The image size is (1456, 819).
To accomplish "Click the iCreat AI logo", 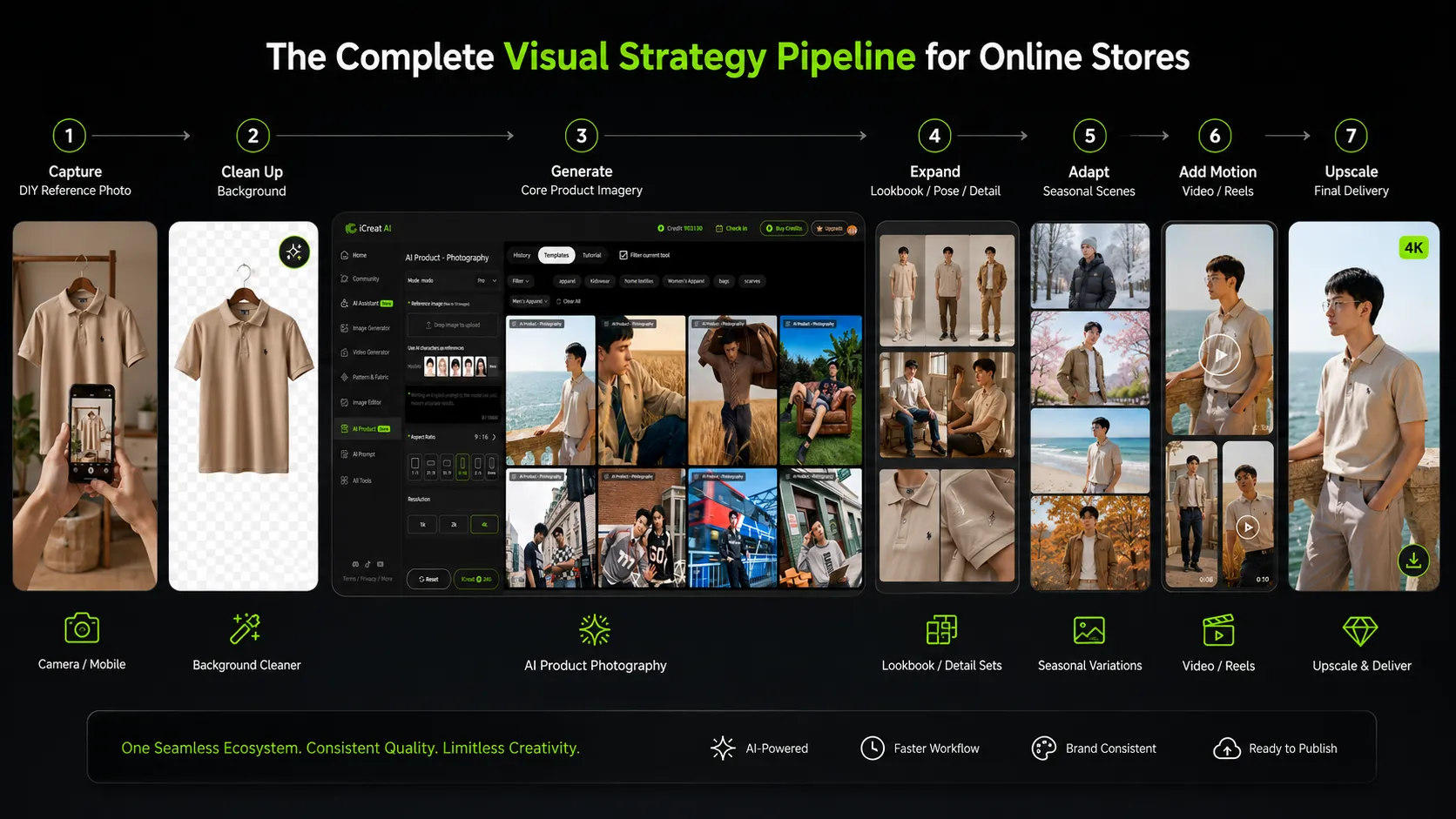I will 368,228.
